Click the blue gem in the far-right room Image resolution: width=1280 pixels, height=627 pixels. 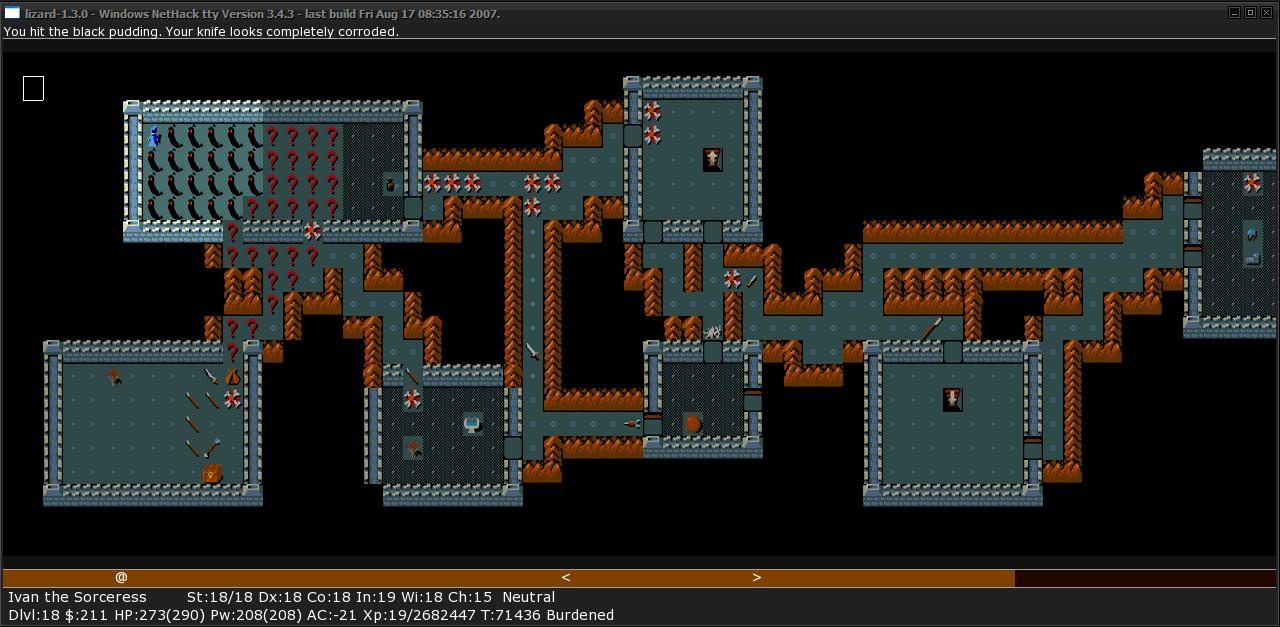(1252, 234)
